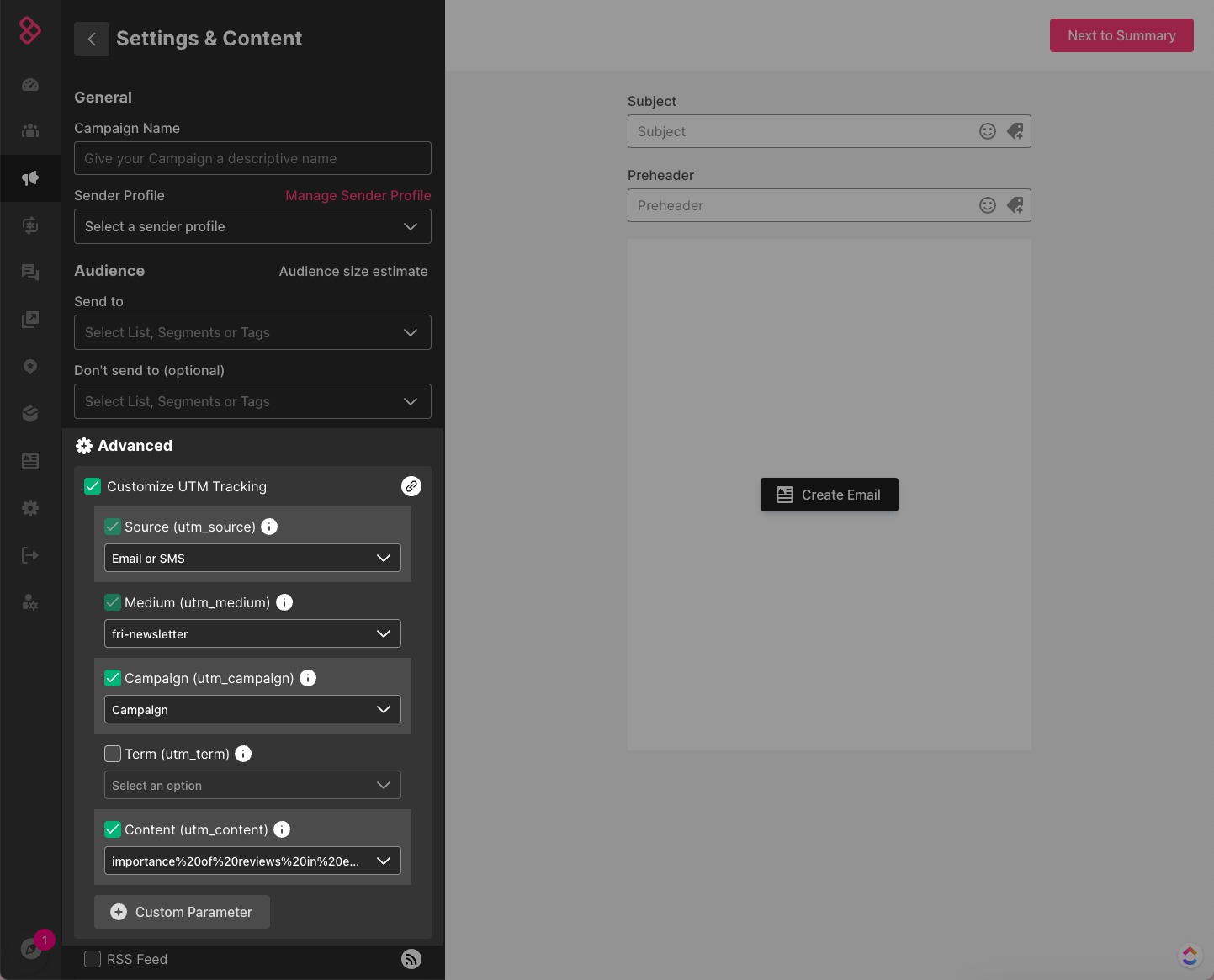Viewport: 1214px width, 980px height.
Task: Show info for Source (utm_source)
Action: point(269,527)
